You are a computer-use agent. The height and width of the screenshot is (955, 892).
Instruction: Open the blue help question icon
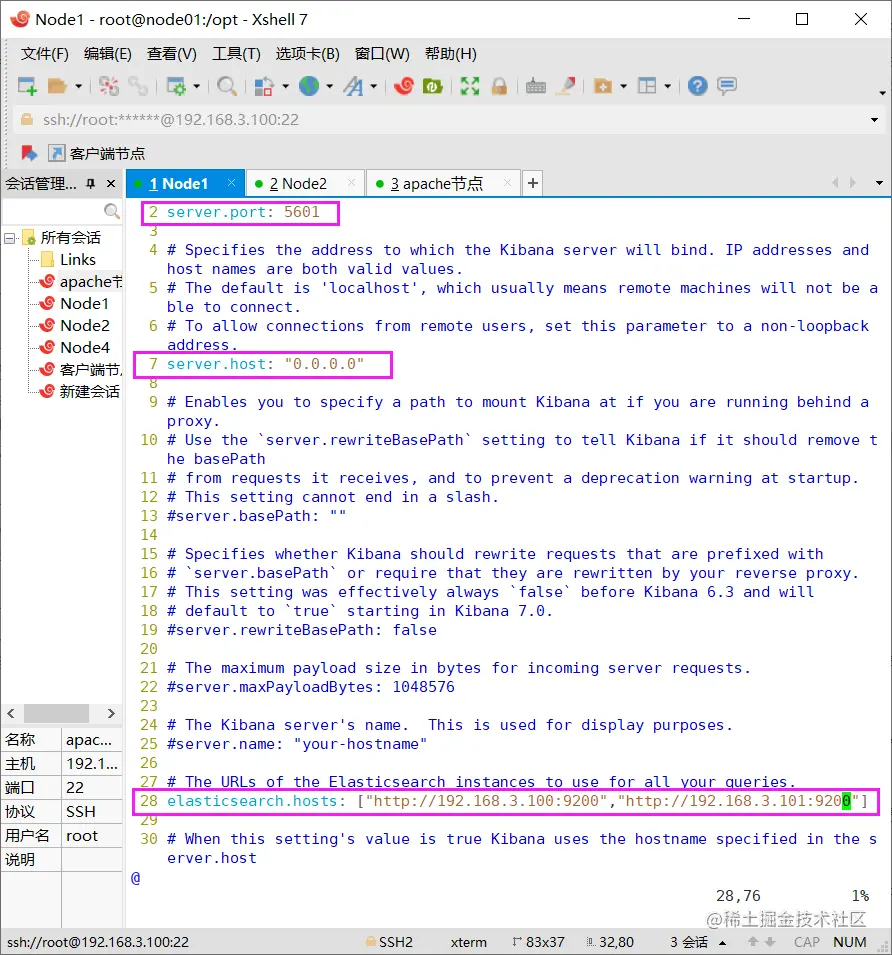[x=698, y=86]
